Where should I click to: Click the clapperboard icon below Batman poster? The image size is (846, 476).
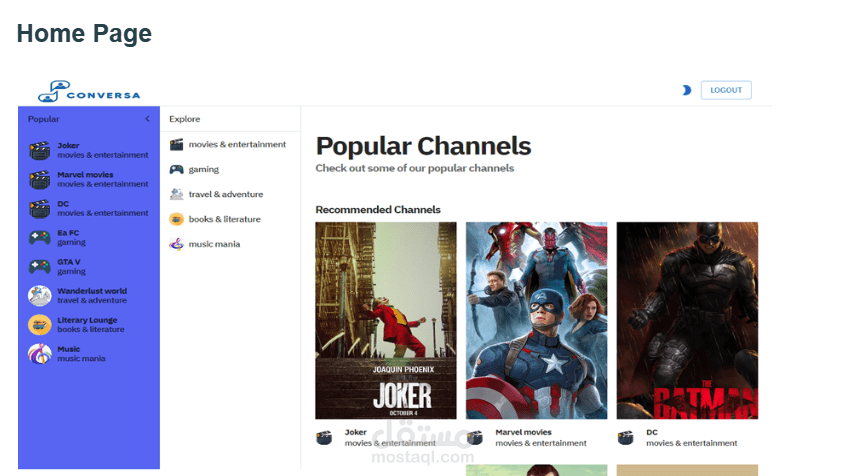click(625, 437)
